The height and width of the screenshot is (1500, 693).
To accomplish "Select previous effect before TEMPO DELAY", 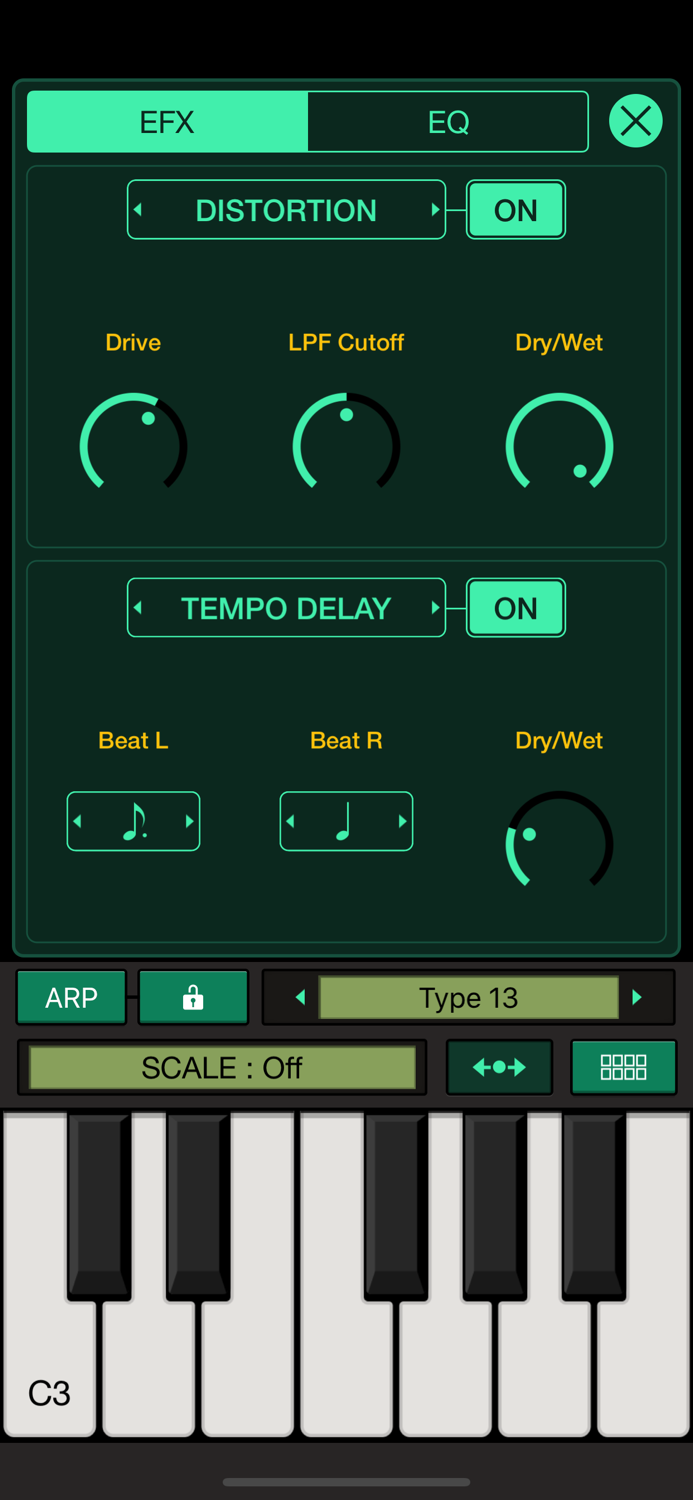I will pyautogui.click(x=138, y=608).
